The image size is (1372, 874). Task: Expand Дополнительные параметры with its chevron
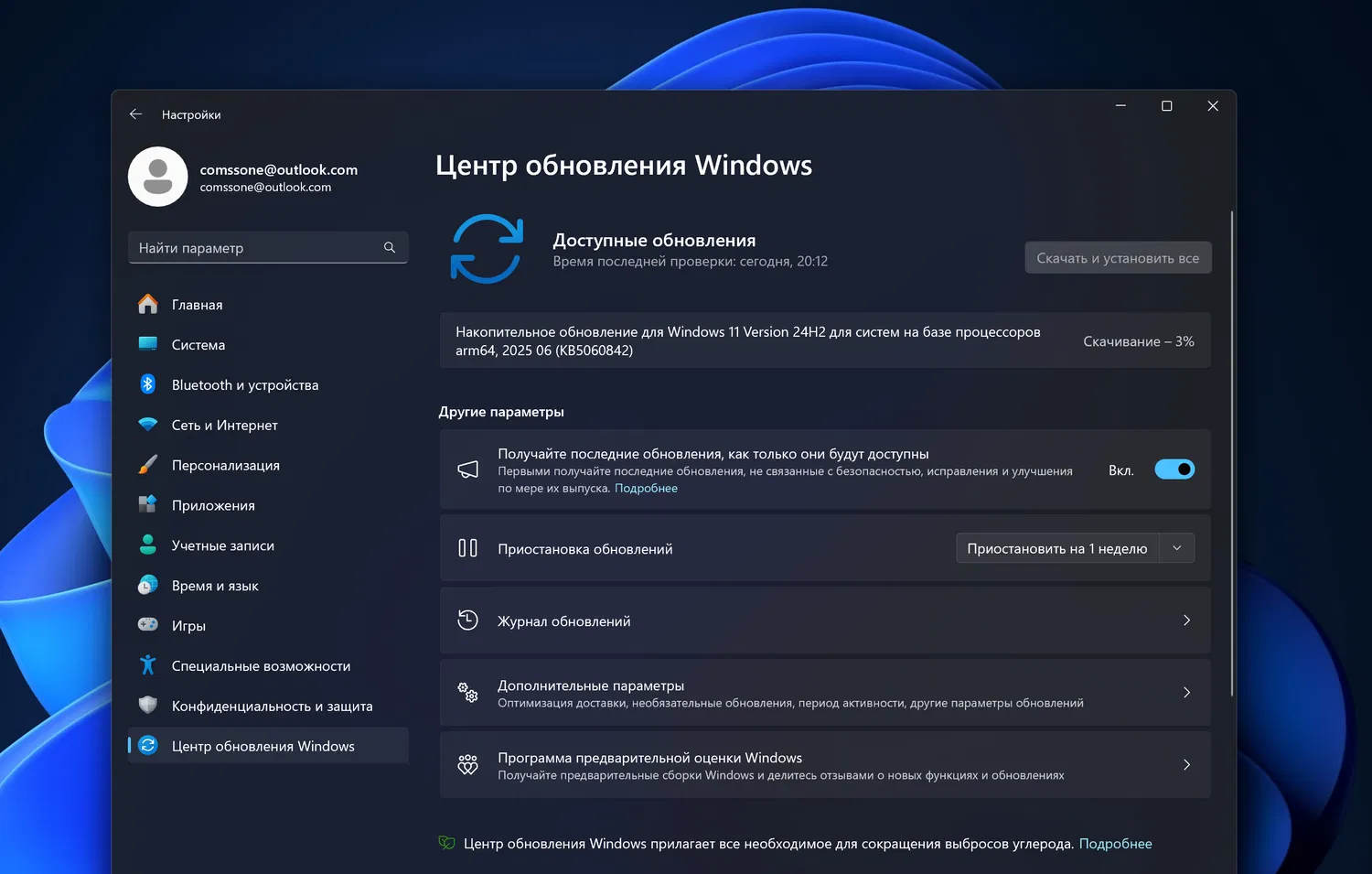click(x=1186, y=693)
